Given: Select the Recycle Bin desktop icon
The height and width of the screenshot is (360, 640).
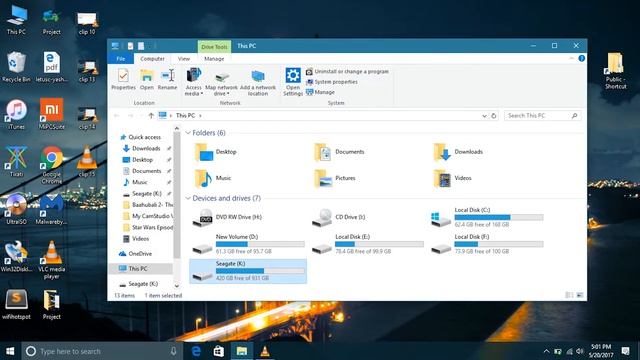Looking at the screenshot, I should 16,67.
